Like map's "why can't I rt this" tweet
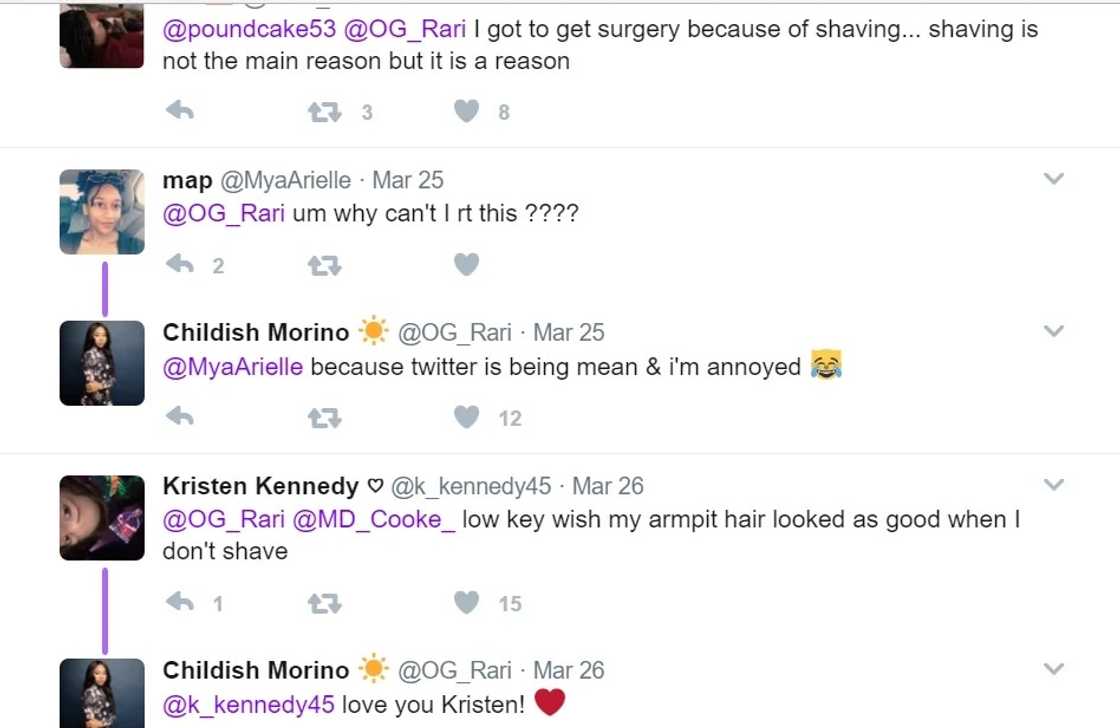Image resolution: width=1120 pixels, height=728 pixels. [466, 265]
